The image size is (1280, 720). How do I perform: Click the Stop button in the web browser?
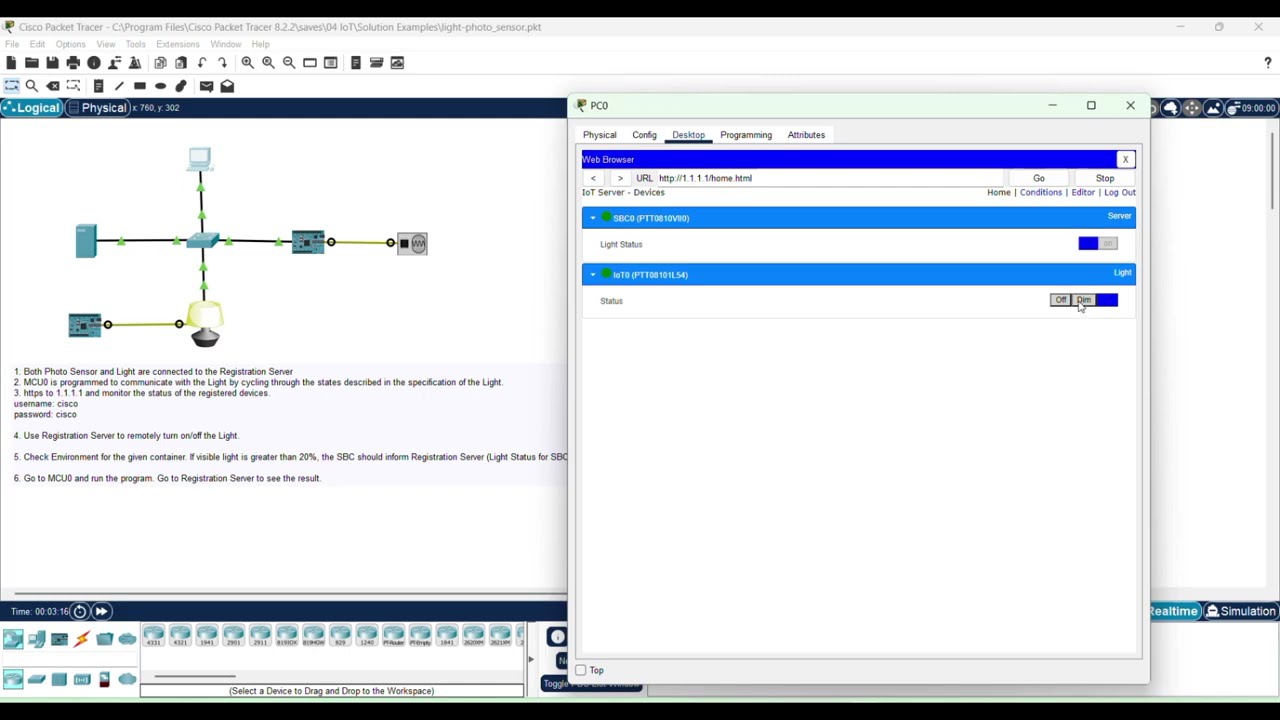pos(1105,178)
